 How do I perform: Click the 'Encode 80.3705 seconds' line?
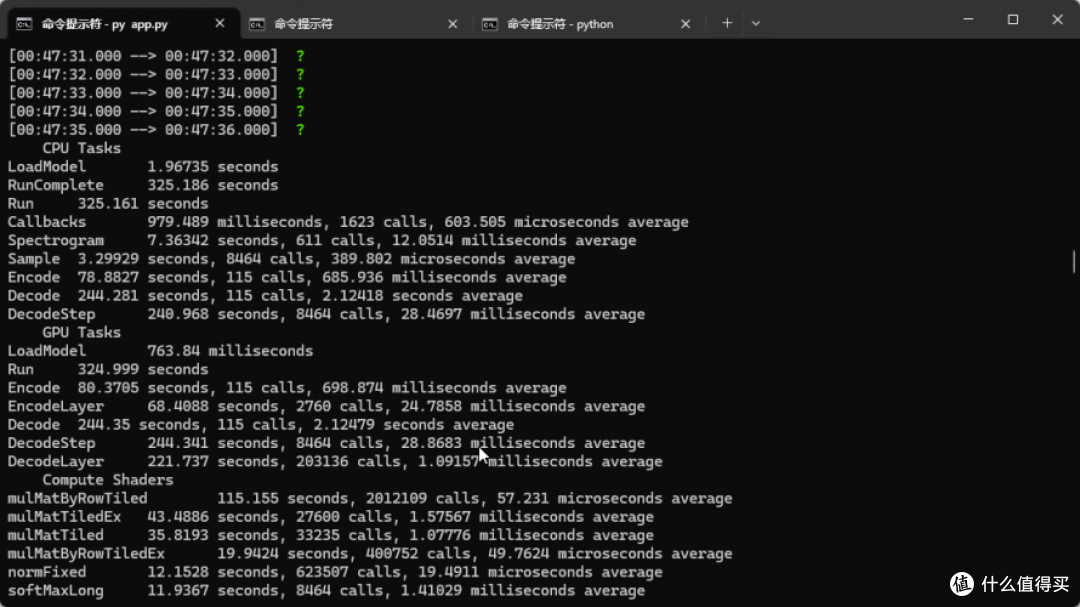point(287,388)
